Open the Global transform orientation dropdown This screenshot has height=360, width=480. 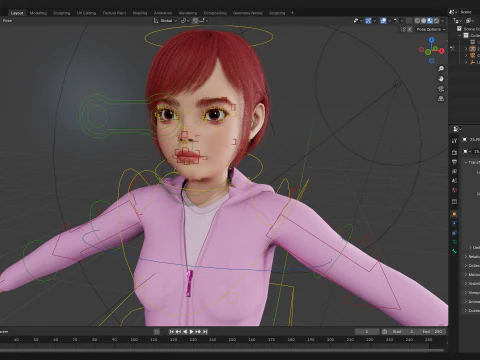coord(165,21)
